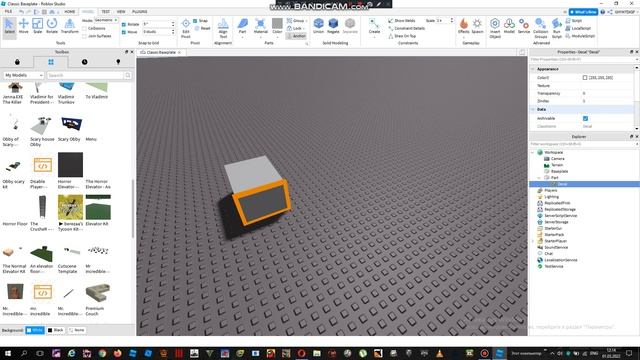The image size is (640, 360).
Task: Uncheck the Archivable property checkbox
Action: [585, 118]
